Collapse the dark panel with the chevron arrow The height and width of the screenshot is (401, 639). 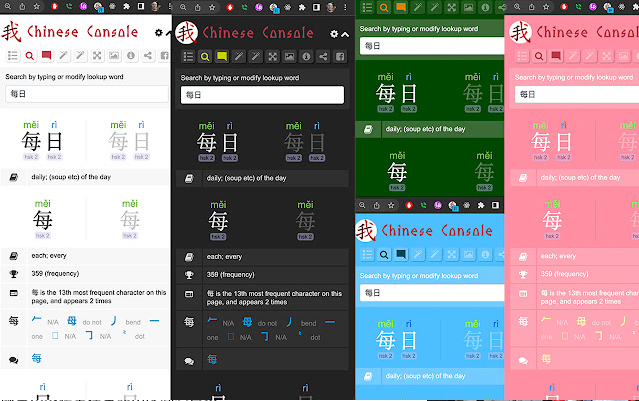point(345,35)
